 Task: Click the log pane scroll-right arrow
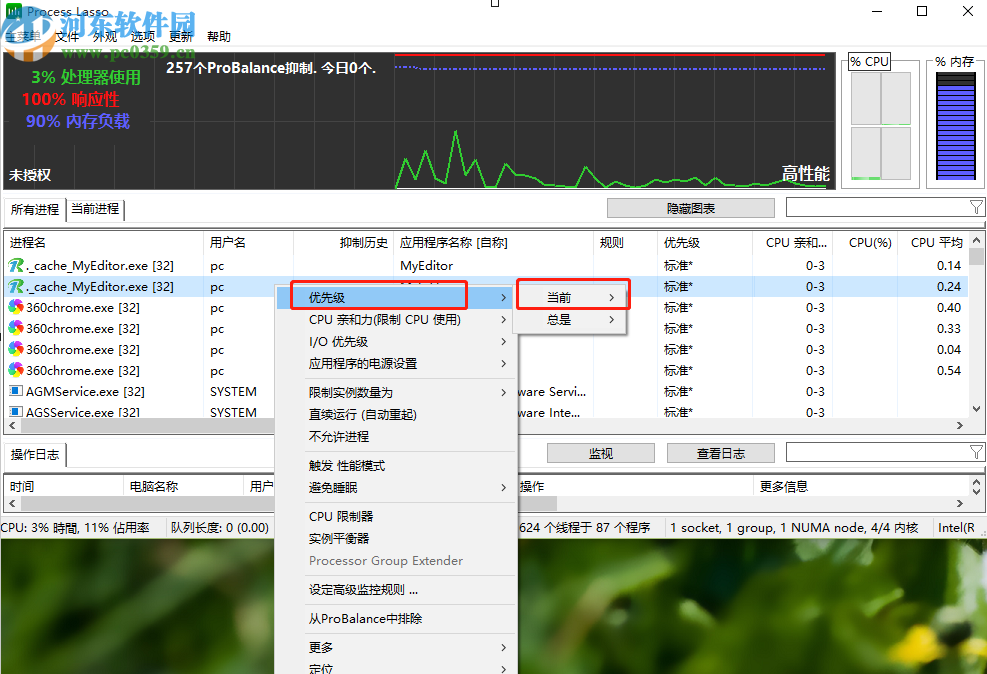960,503
